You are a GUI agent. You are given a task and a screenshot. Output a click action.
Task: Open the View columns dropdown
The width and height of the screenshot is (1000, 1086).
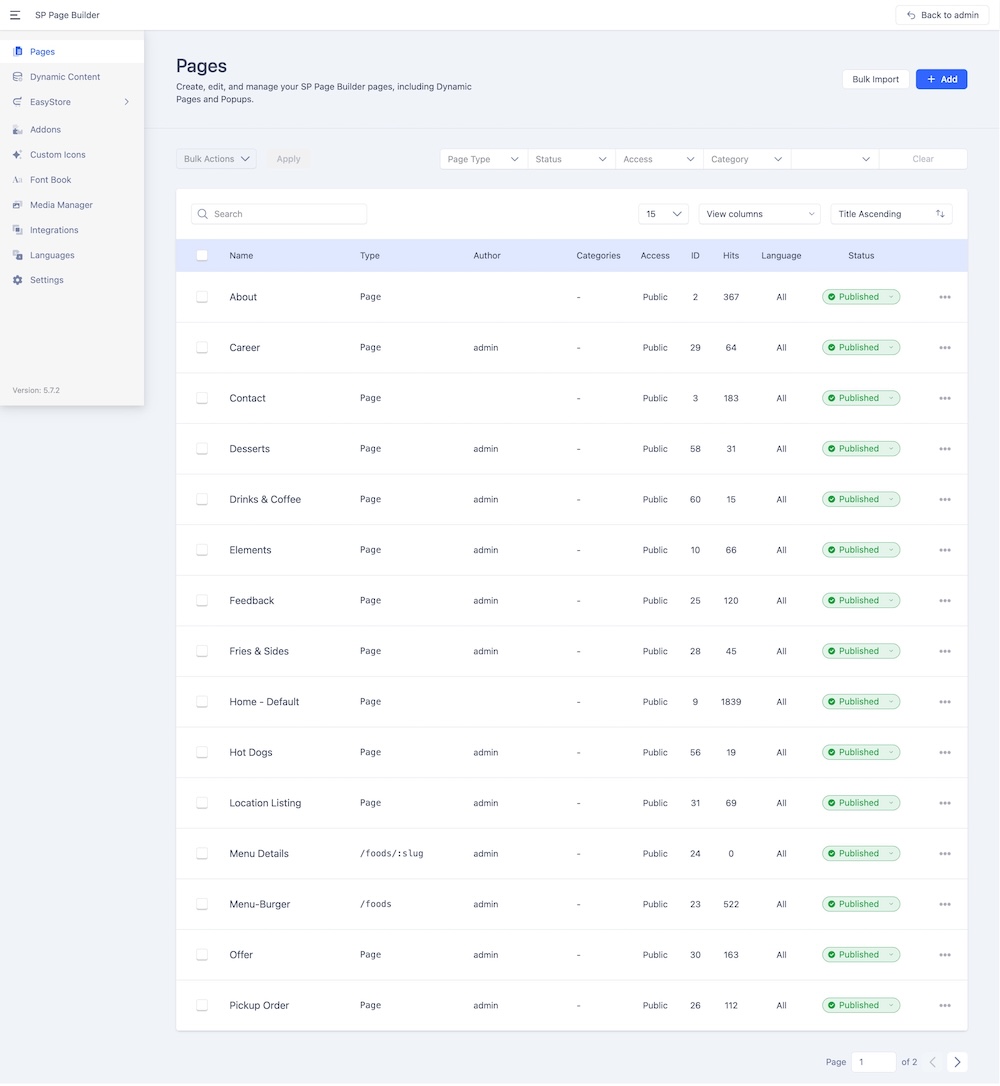[759, 214]
